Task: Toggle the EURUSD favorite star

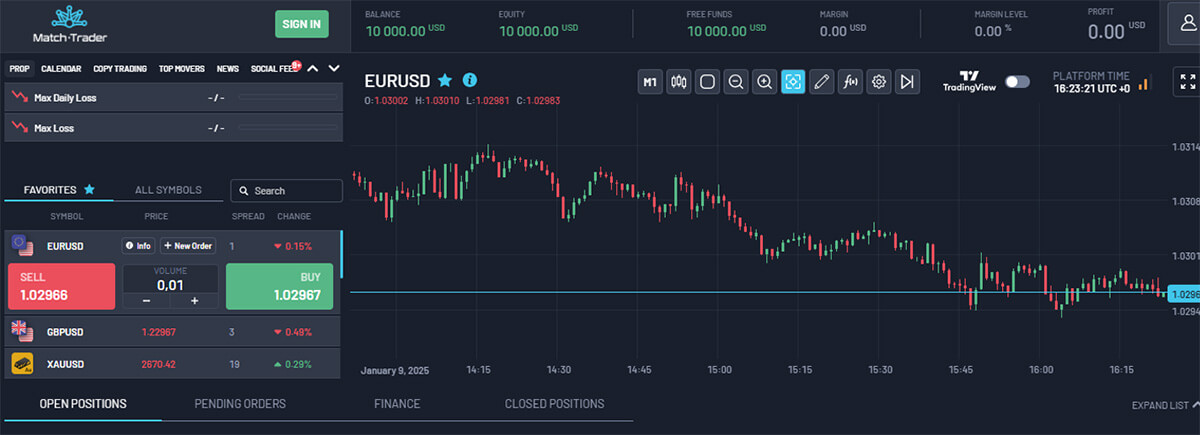Action: coord(445,80)
